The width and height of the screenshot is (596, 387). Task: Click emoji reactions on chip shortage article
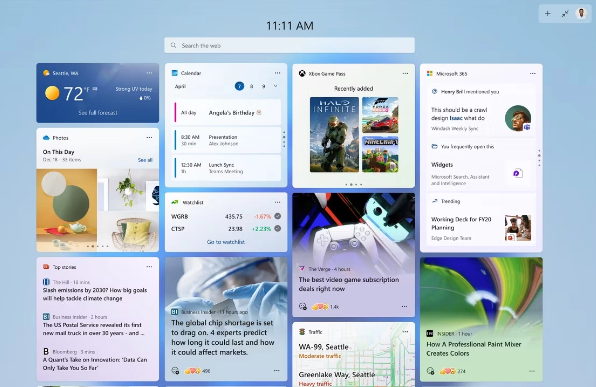coord(193,371)
